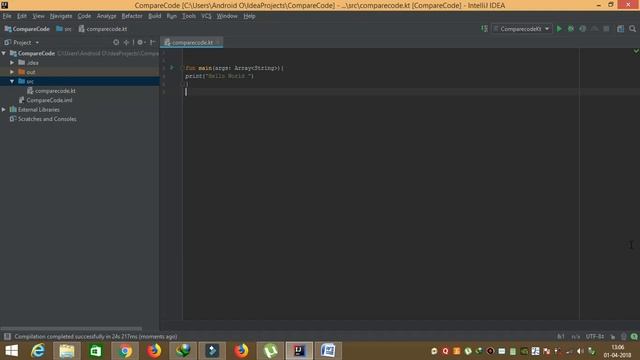Viewport: 640px width, 360px height.
Task: Click the volume icon in system tray
Action: pyautogui.click(x=580, y=351)
